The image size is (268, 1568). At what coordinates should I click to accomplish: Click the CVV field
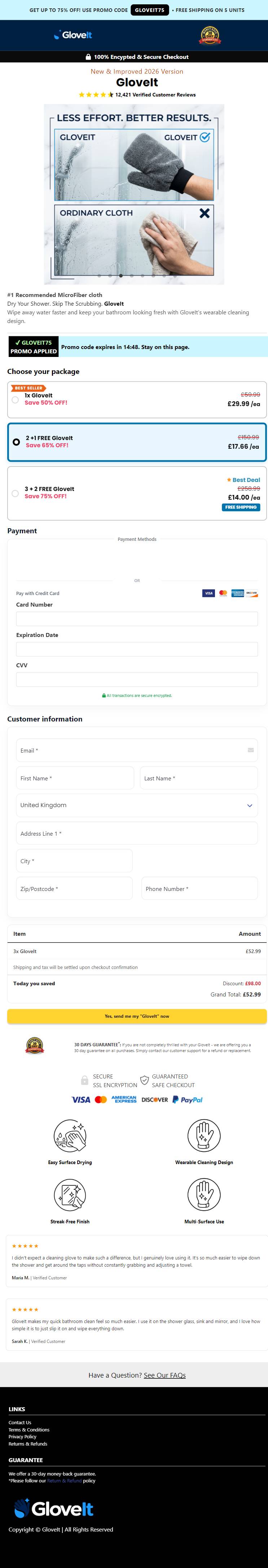(x=137, y=679)
